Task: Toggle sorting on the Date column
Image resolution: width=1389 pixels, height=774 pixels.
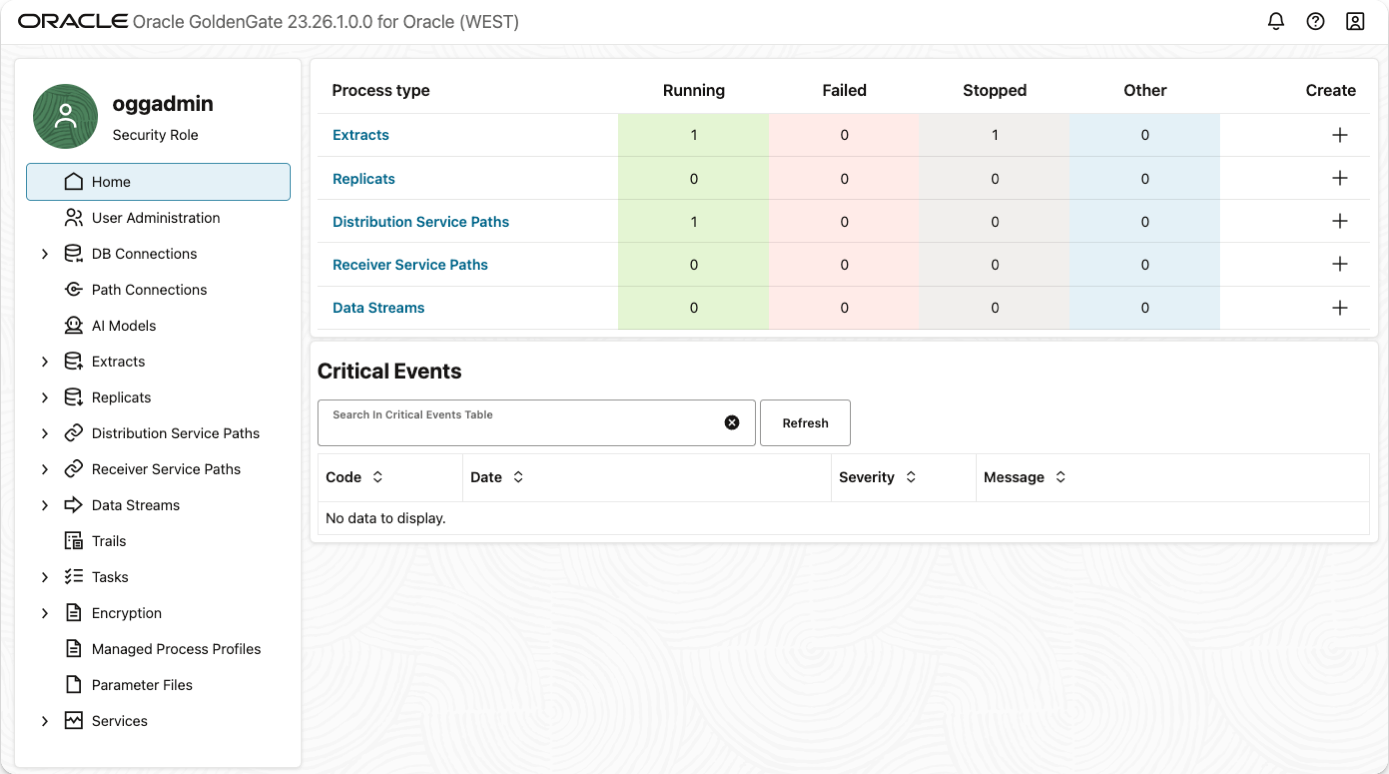Action: click(518, 477)
